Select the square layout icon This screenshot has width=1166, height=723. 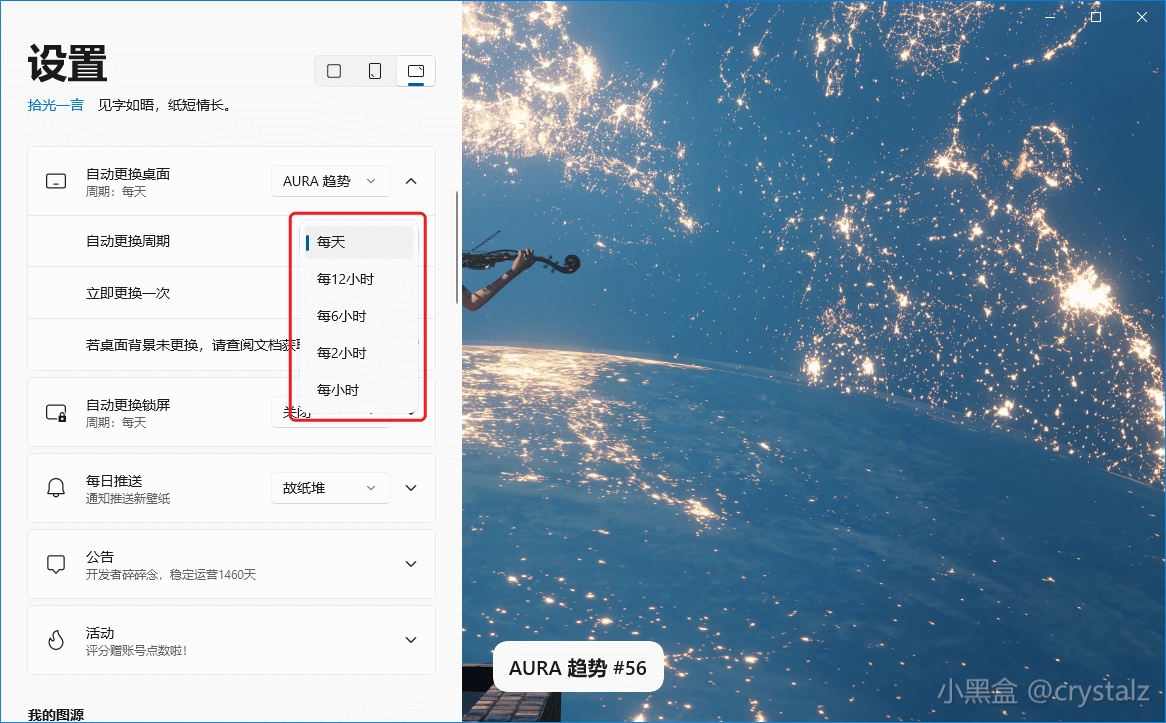(x=334, y=71)
